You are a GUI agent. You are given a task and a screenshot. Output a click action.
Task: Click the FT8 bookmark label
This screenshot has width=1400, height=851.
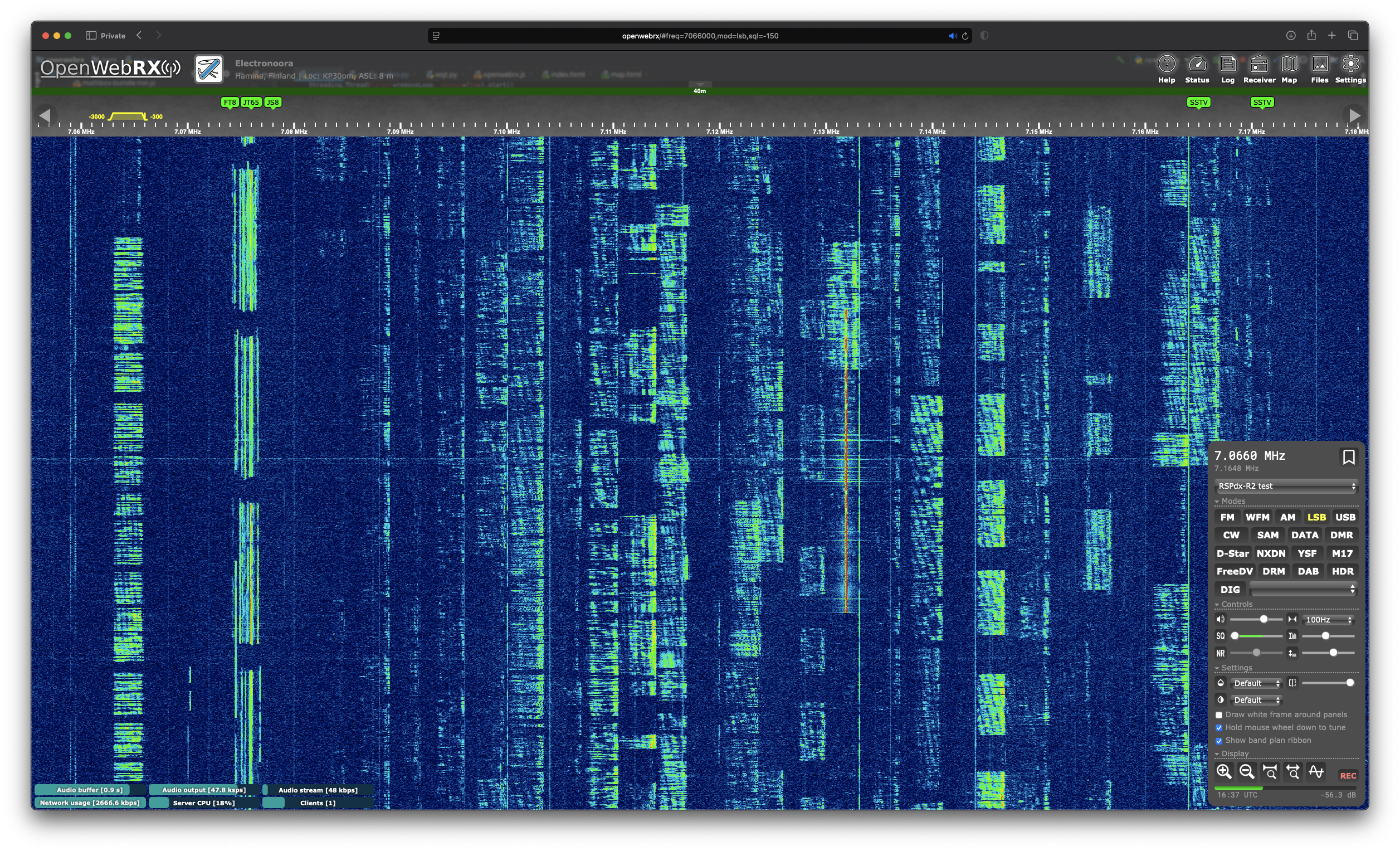(x=230, y=103)
